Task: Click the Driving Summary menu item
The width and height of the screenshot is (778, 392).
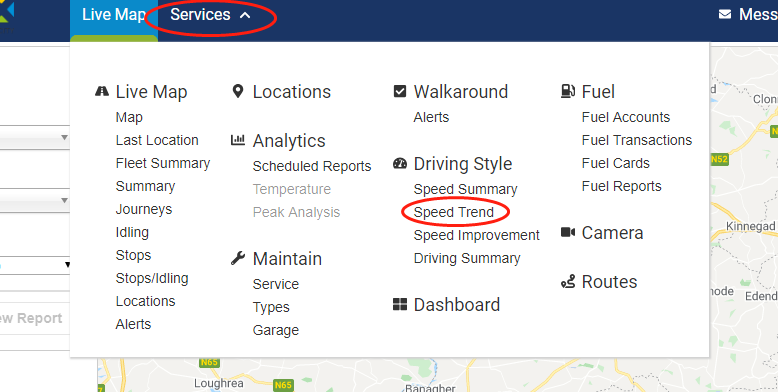Action: coord(467,259)
